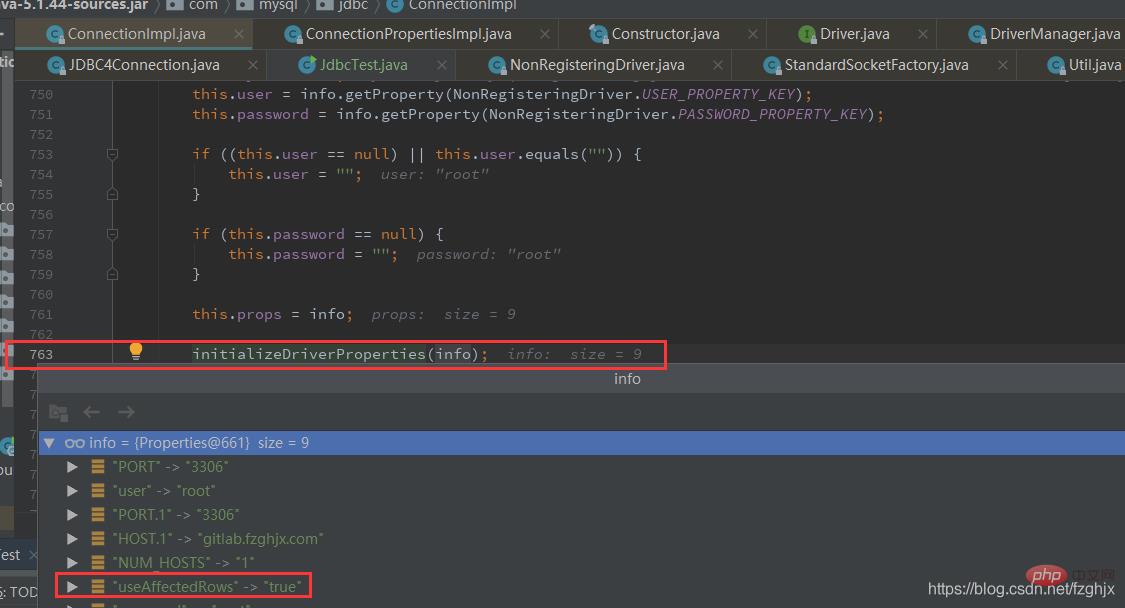The height and width of the screenshot is (608, 1125).
Task: Switch to the Driver.java tab
Action: [x=853, y=34]
